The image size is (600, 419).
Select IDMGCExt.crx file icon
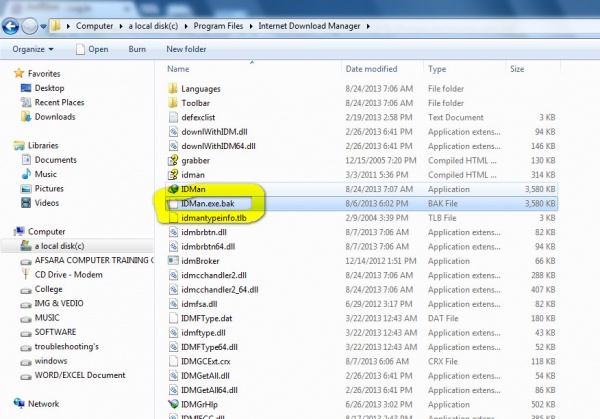click(x=173, y=361)
